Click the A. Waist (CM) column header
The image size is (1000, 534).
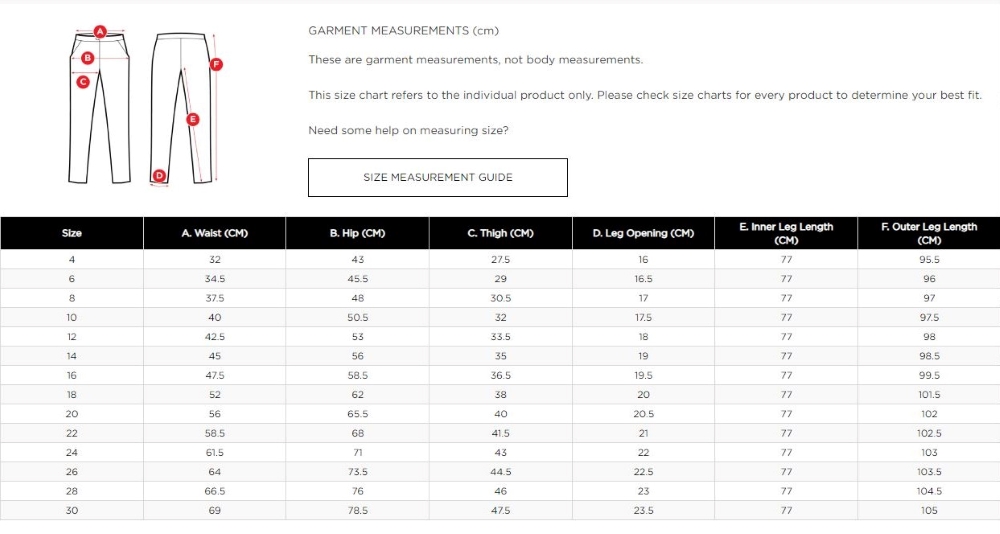pyautogui.click(x=214, y=233)
